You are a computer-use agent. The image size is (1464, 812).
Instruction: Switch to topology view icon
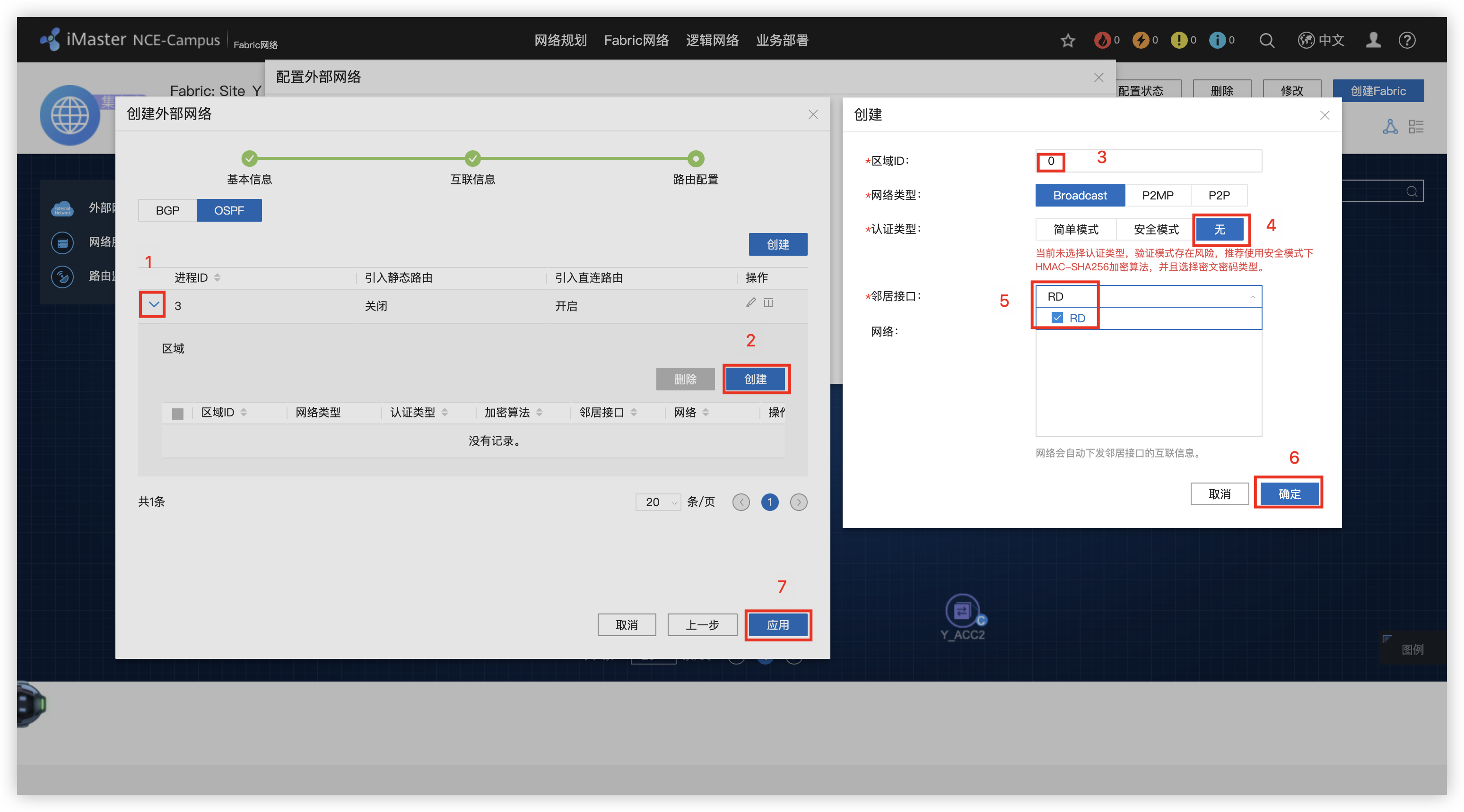pyautogui.click(x=1390, y=127)
